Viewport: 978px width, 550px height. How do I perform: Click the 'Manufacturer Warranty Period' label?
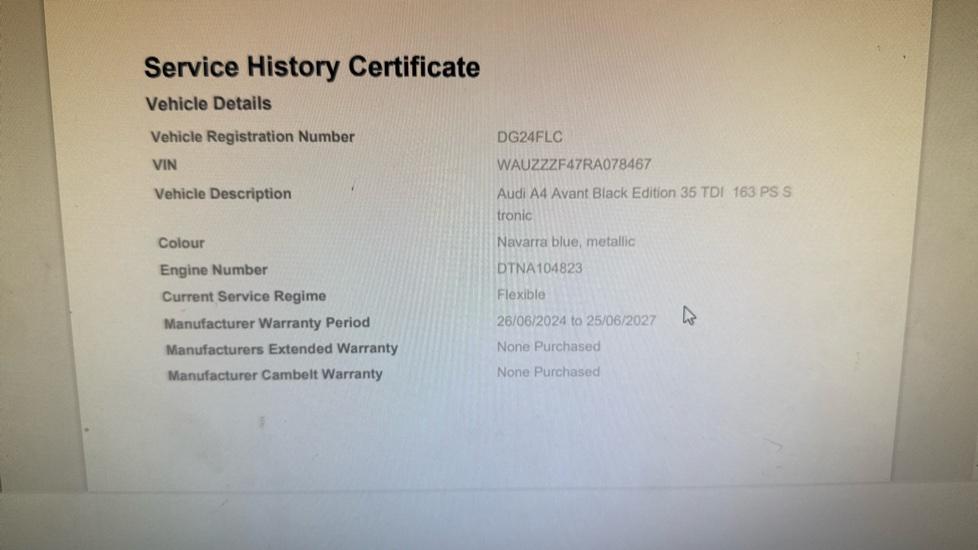(x=267, y=323)
